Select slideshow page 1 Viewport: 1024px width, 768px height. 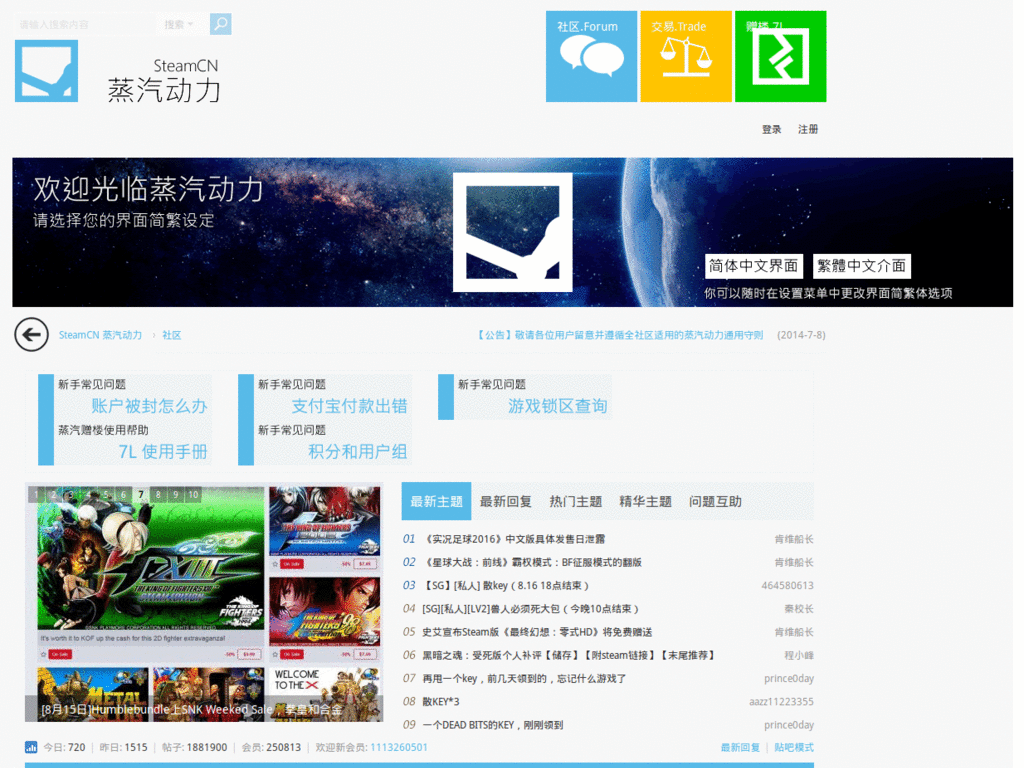(x=36, y=495)
